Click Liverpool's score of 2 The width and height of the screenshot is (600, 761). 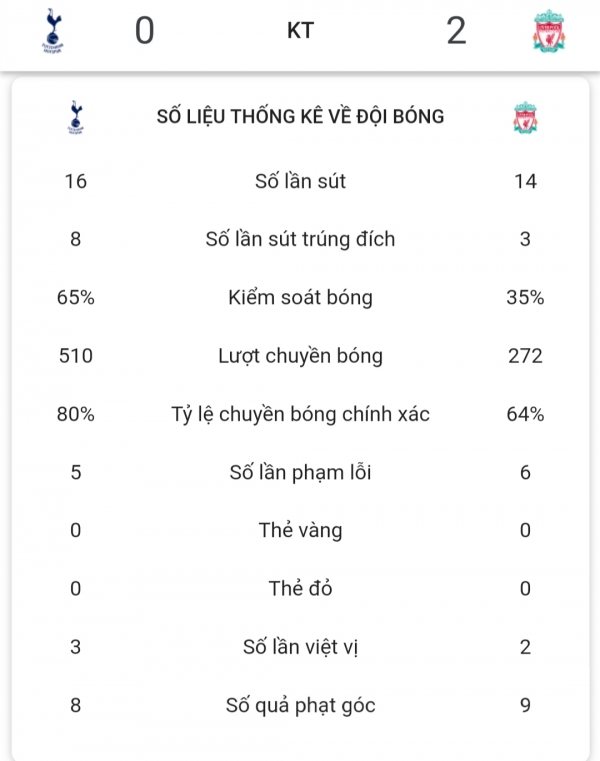click(x=456, y=31)
